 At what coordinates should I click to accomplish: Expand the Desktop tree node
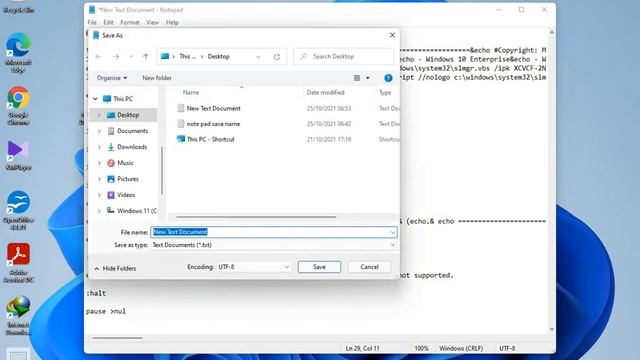[99, 115]
